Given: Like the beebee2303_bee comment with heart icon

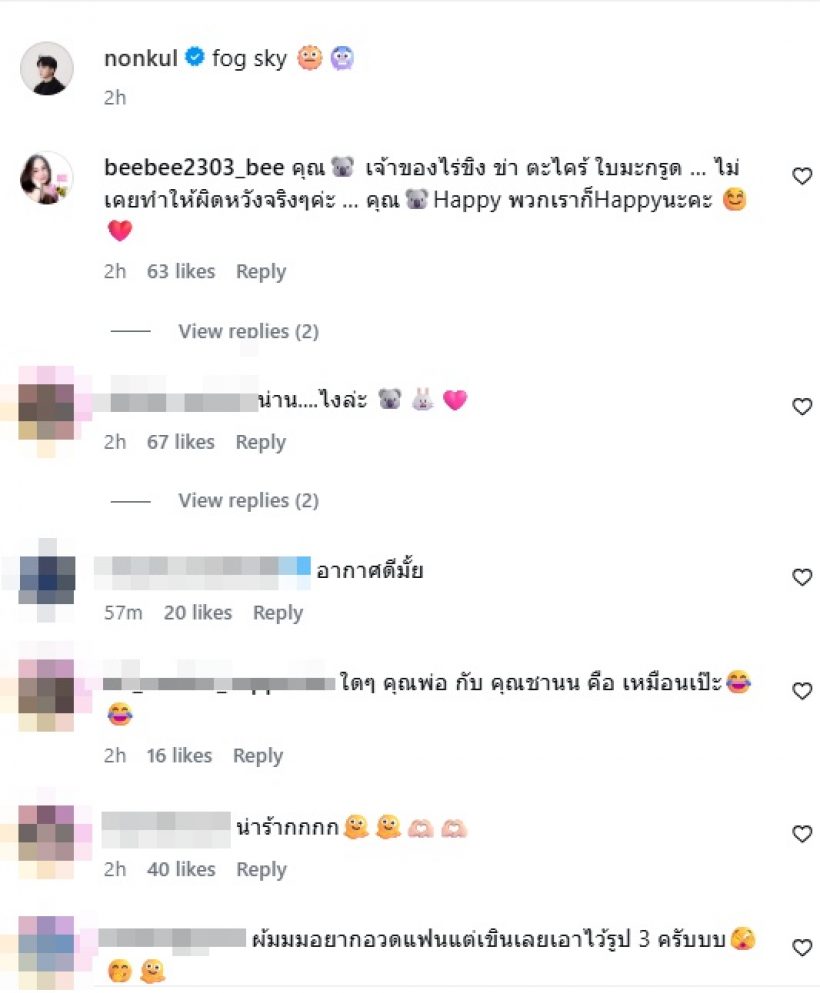Looking at the screenshot, I should coord(802,176).
